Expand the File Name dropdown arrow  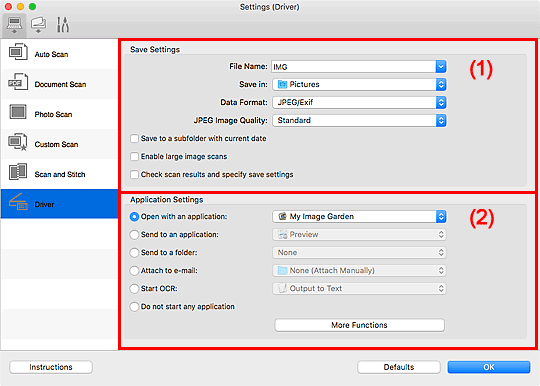coord(441,66)
